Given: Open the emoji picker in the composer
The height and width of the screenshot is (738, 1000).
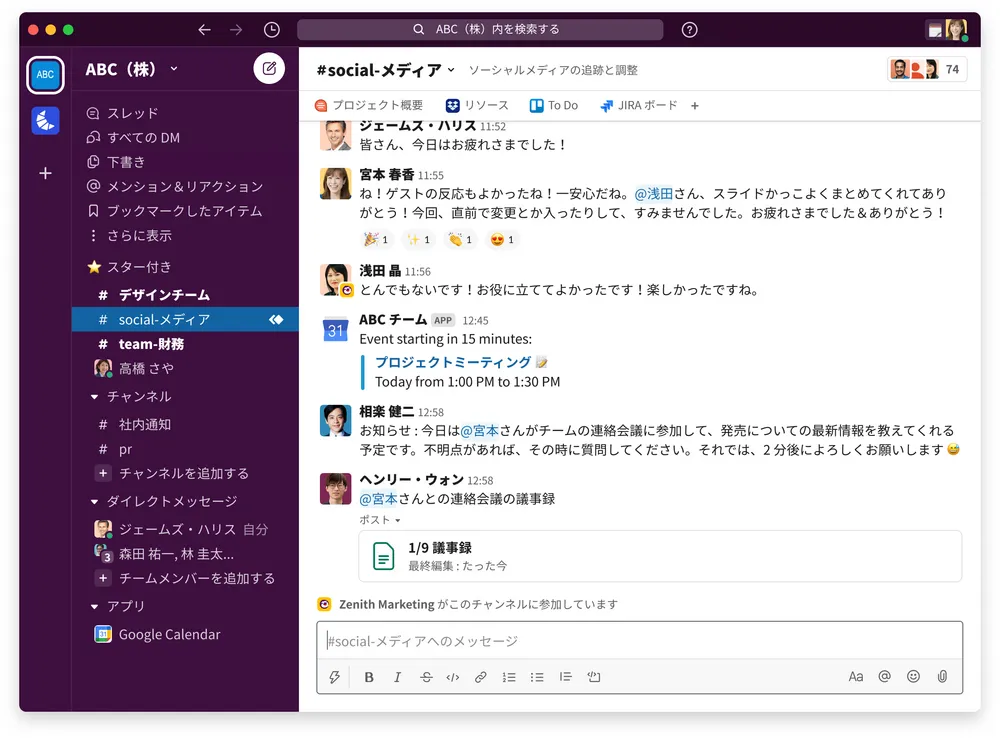Looking at the screenshot, I should pyautogui.click(x=912, y=677).
